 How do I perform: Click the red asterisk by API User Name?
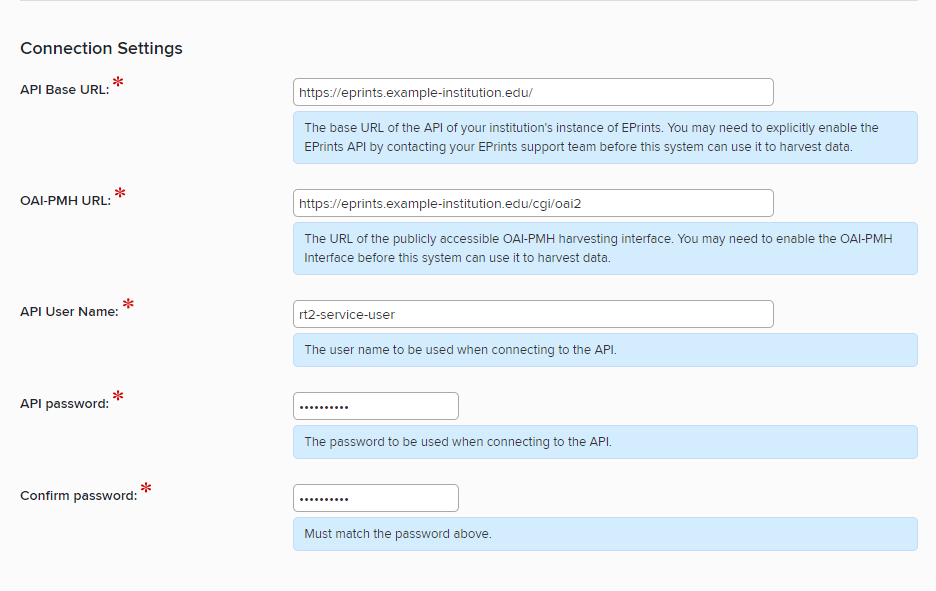click(x=128, y=305)
